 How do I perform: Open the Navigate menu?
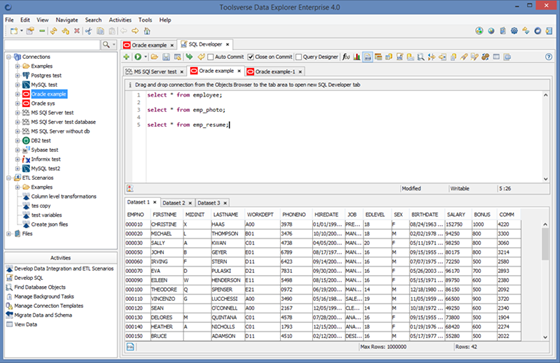66,20
